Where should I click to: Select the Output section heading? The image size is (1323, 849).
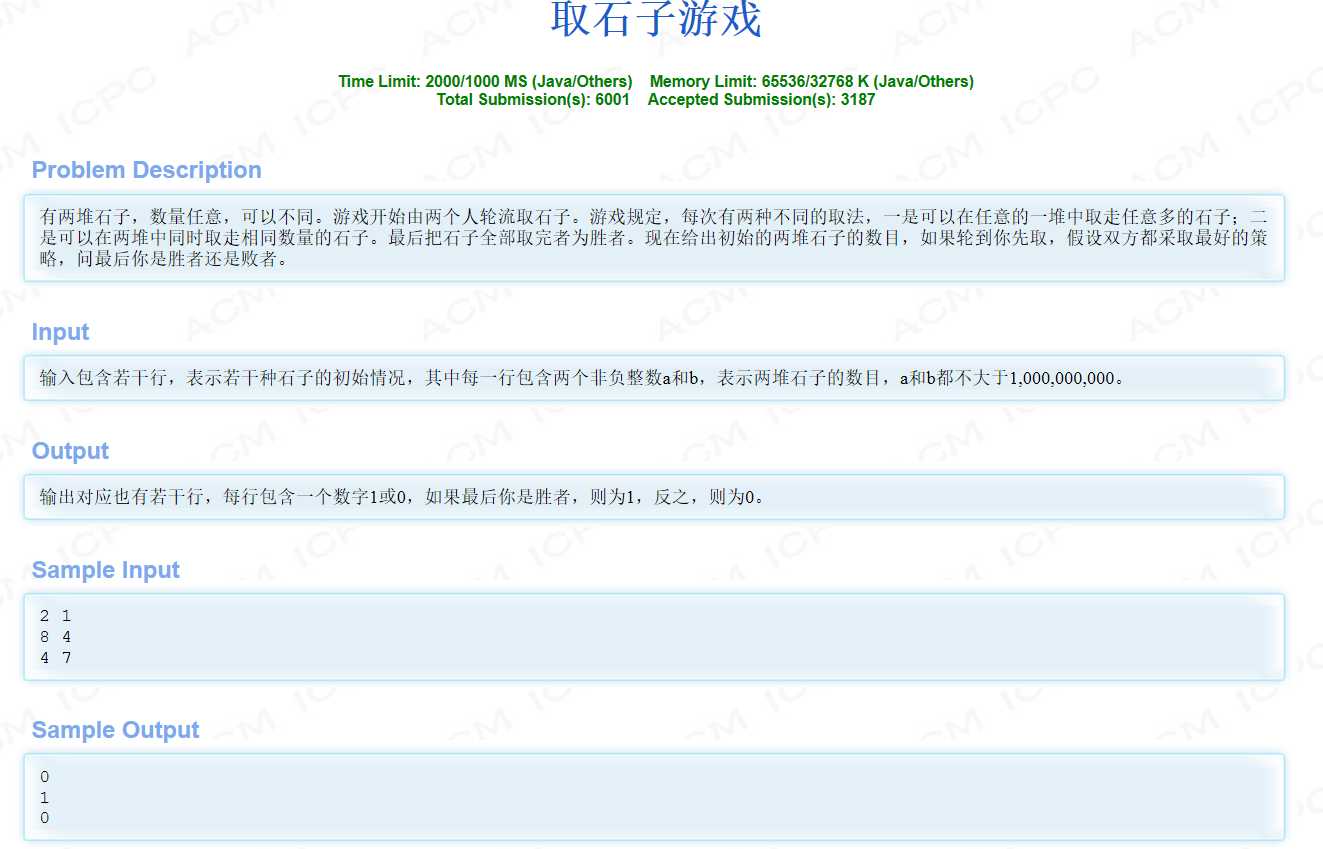point(70,451)
